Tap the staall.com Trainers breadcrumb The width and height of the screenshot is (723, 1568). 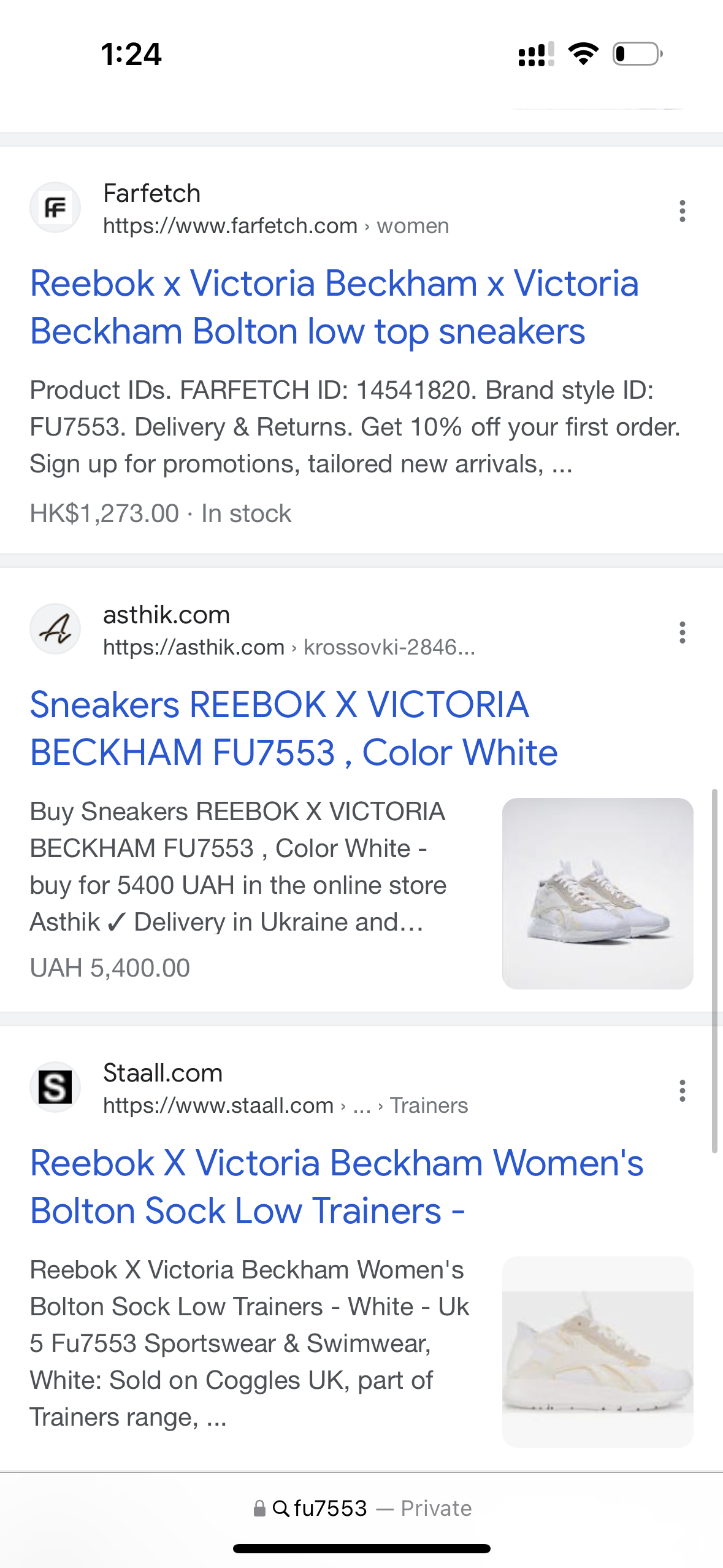pyautogui.click(x=429, y=1105)
